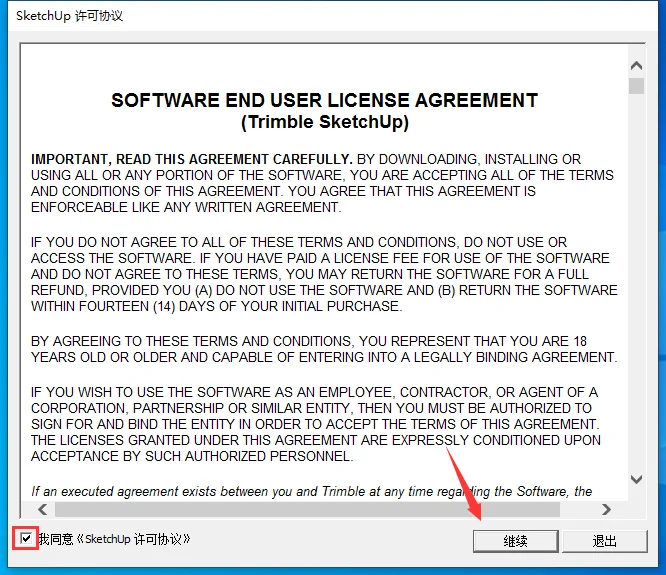The image size is (666, 575).
Task: Click the label 我同意《SketchUp 许可协议》
Action: [114, 539]
